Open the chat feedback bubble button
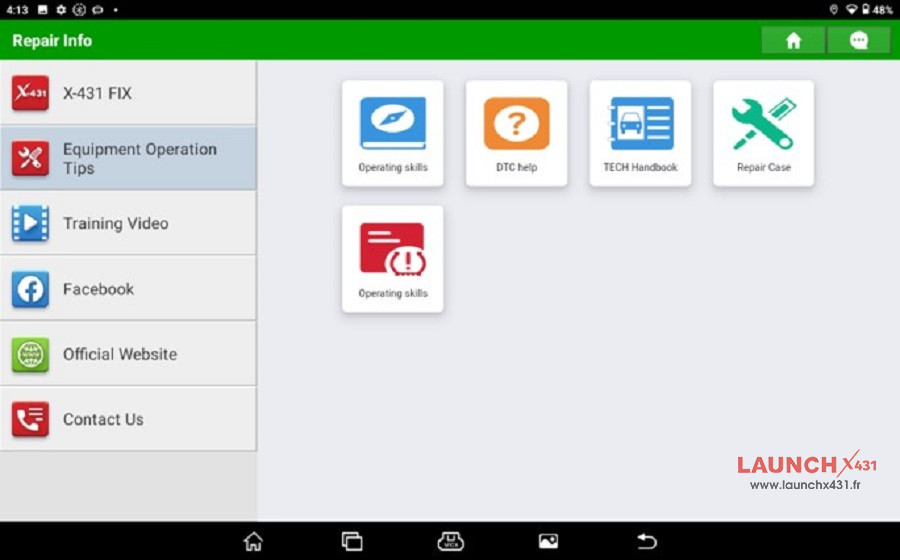This screenshot has width=900, height=560. click(x=858, y=40)
